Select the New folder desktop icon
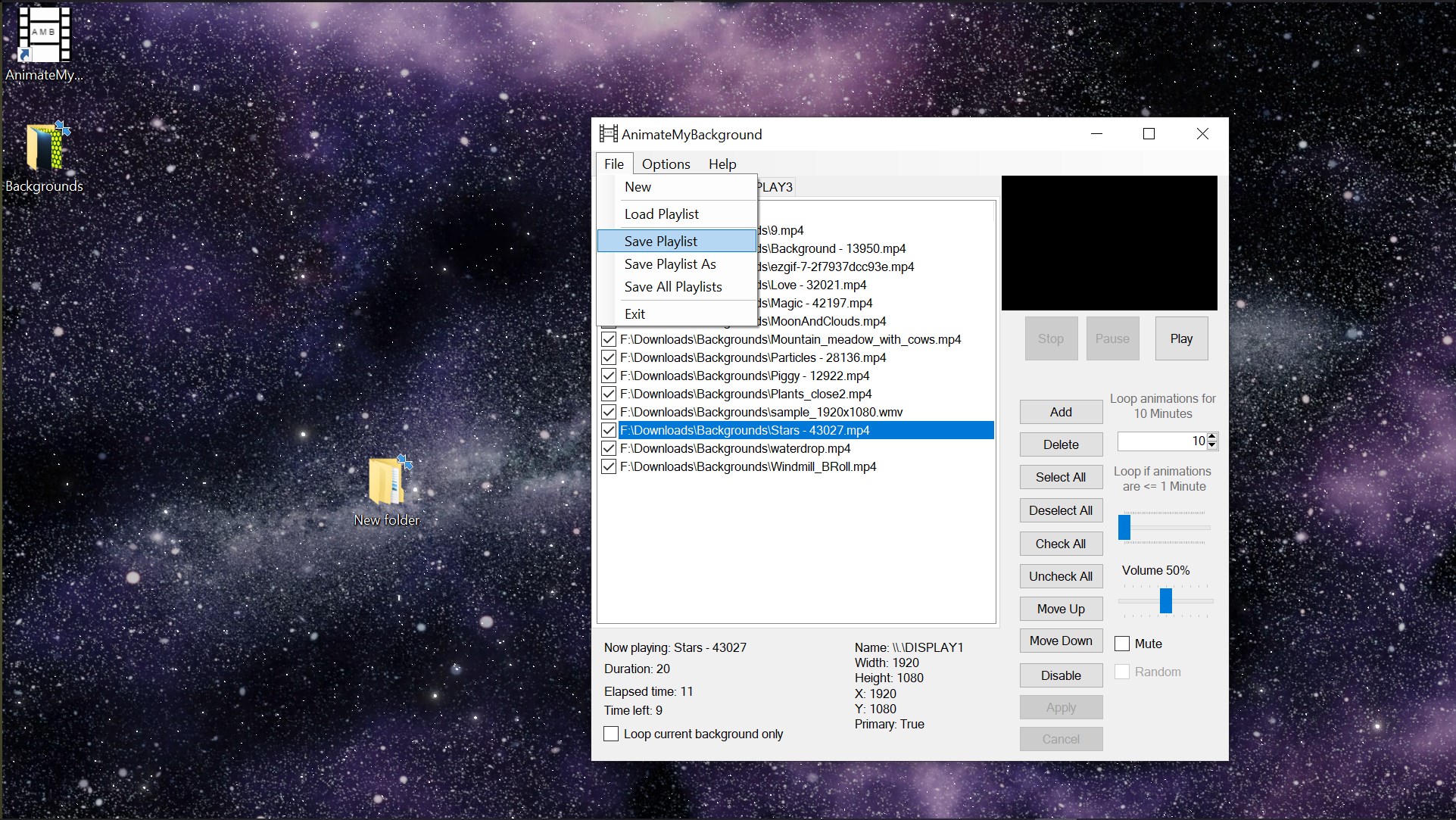 388,482
